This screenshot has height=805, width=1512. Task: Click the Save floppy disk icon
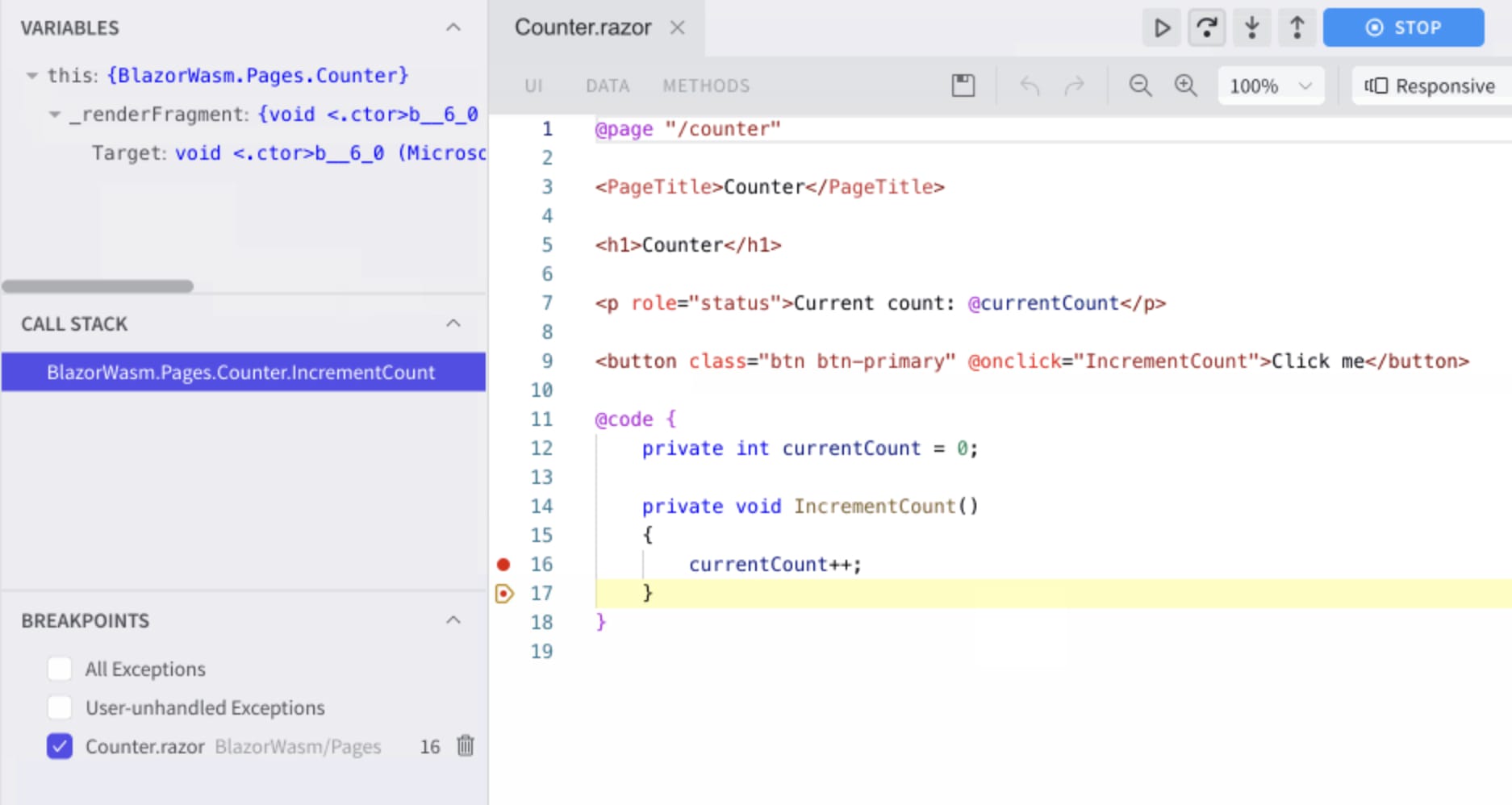pyautogui.click(x=963, y=86)
